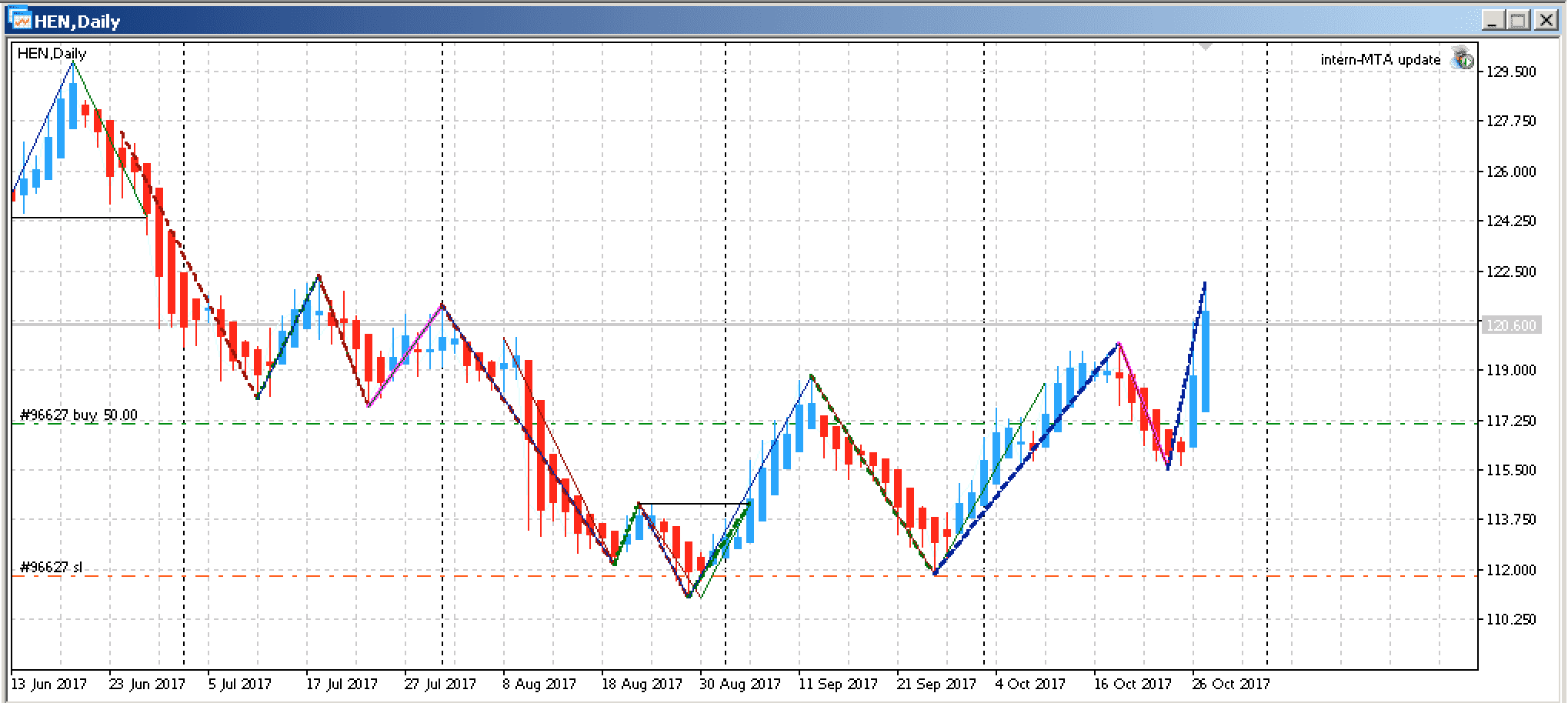The width and height of the screenshot is (1568, 703).
Task: Select the '#96627 sl' stop loss label
Action: (51, 568)
